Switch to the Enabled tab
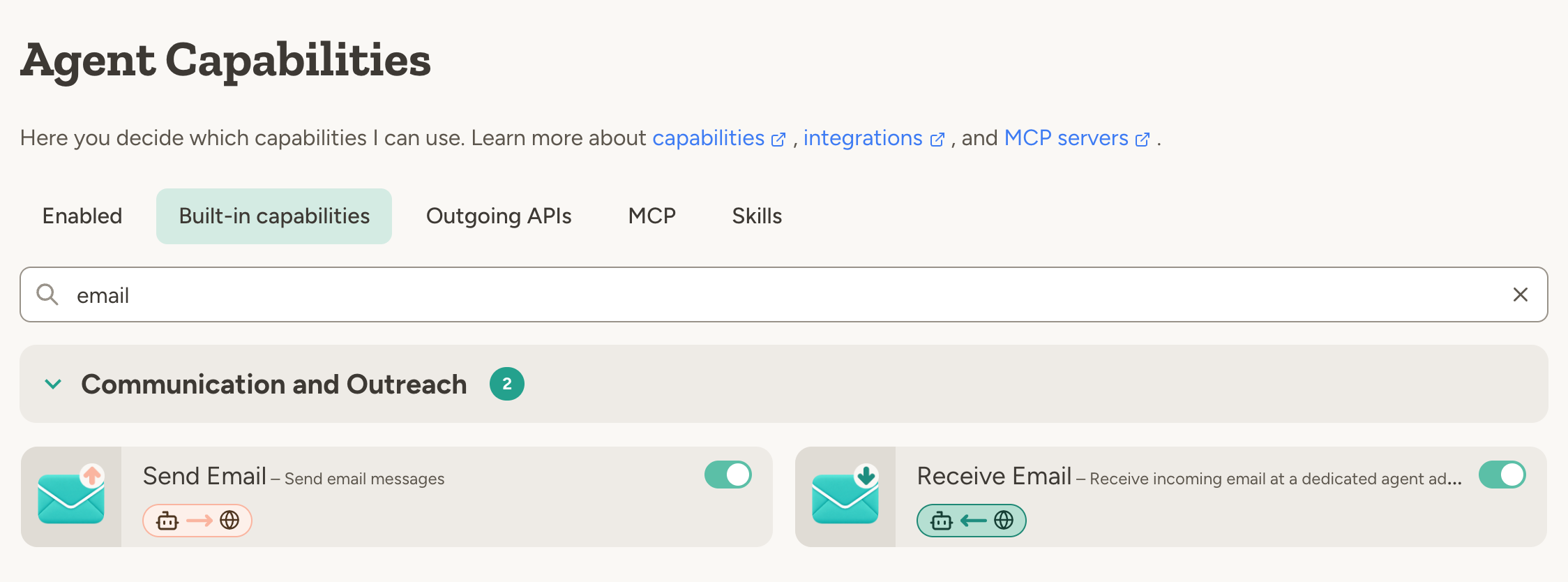The width and height of the screenshot is (1568, 582). click(82, 216)
